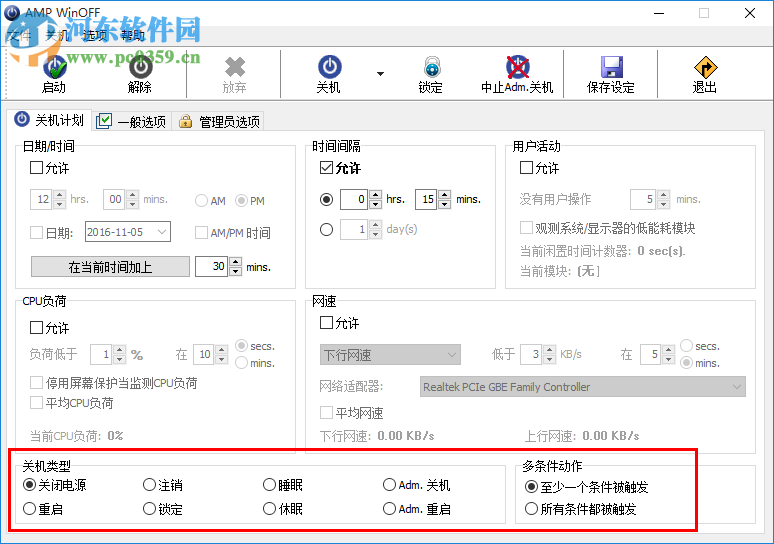Enable 允许 checkbox under 用户活动
This screenshot has width=774, height=544.
pos(526,168)
